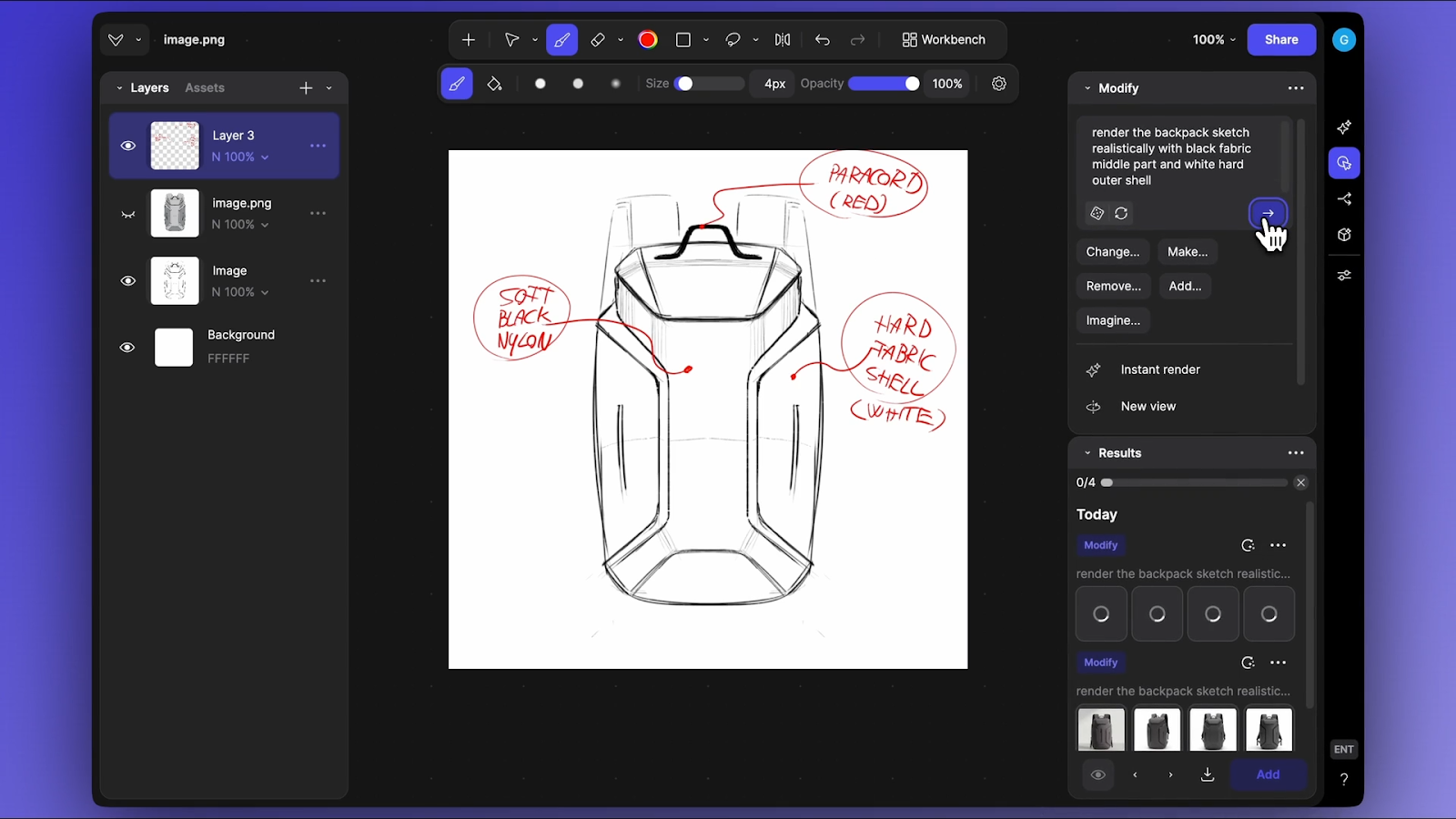Open image.png layer blend mode dropdown
Image resolution: width=1456 pixels, height=819 pixels.
click(241, 225)
